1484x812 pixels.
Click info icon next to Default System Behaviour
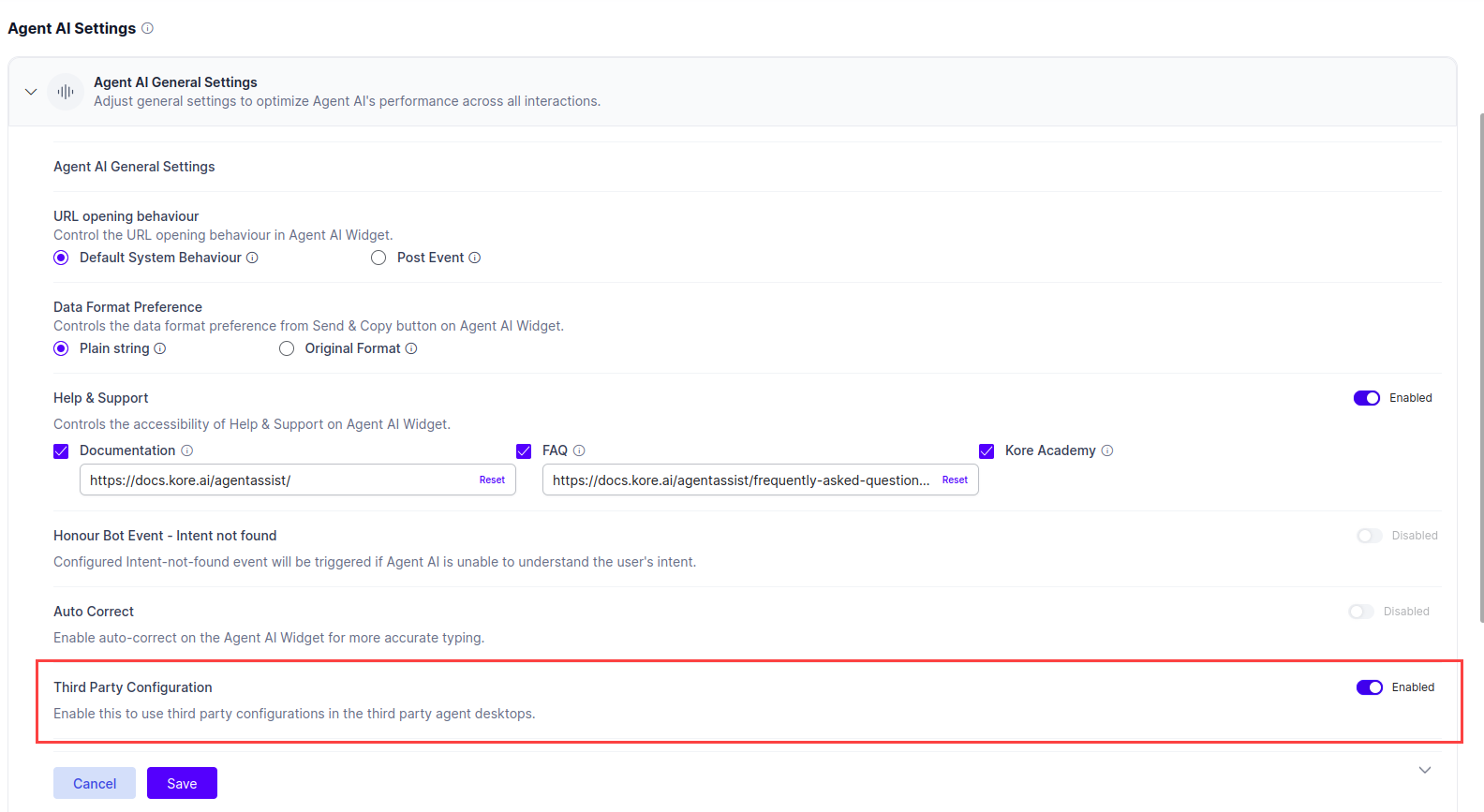pyautogui.click(x=252, y=258)
